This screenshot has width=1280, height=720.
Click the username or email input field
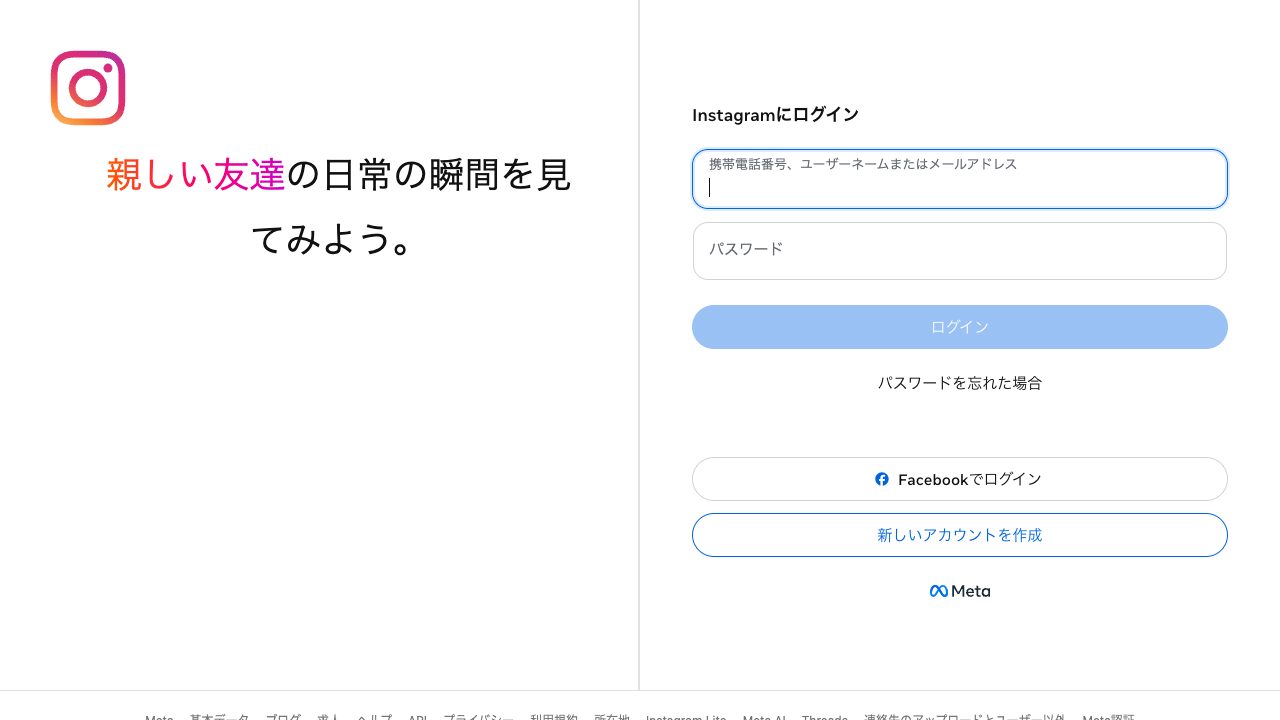pyautogui.click(x=959, y=179)
